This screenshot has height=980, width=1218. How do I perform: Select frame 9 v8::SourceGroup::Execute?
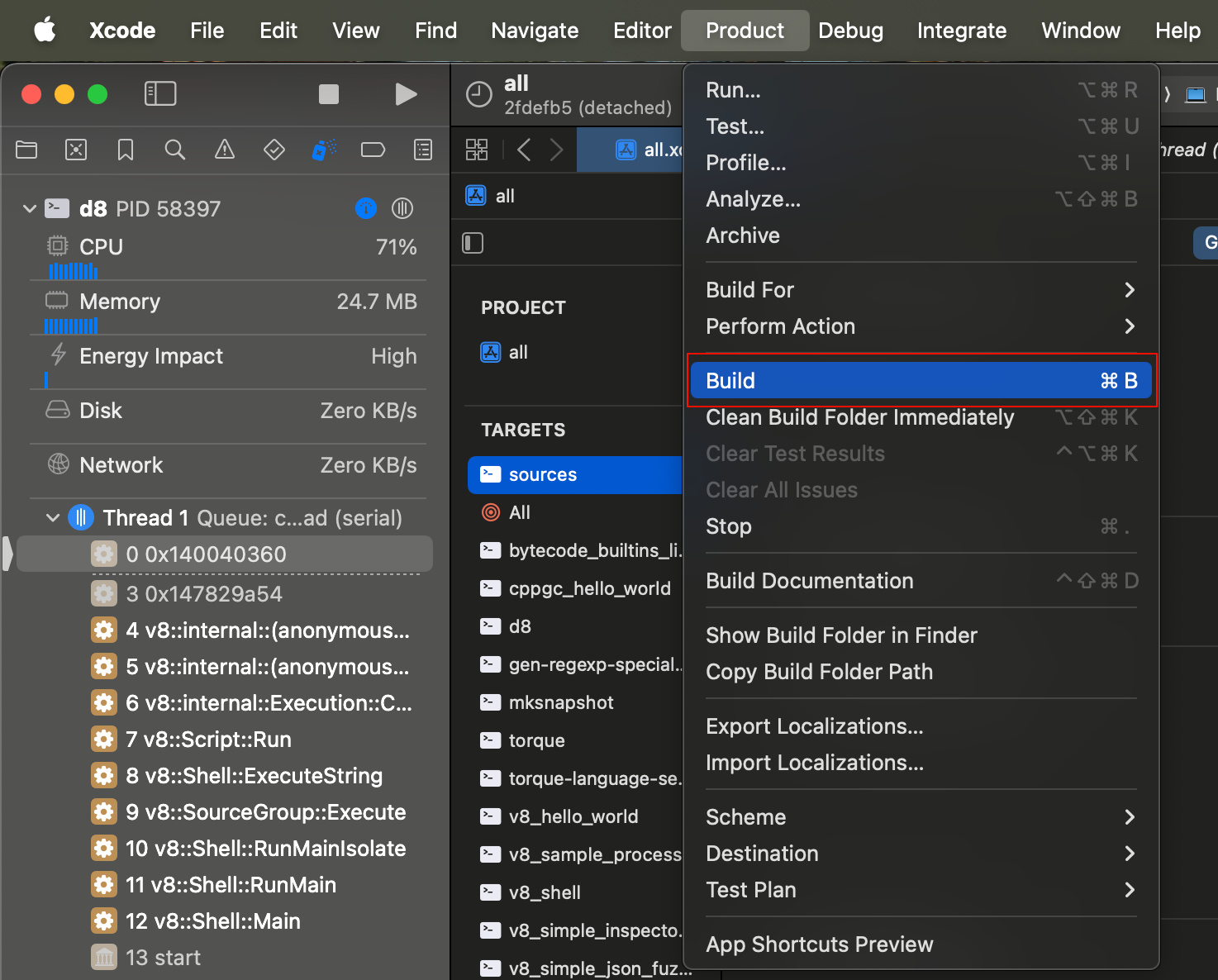[x=225, y=812]
